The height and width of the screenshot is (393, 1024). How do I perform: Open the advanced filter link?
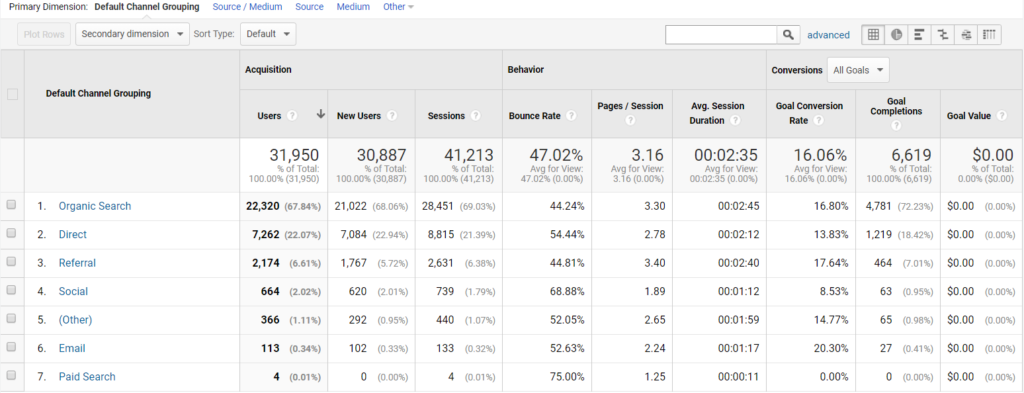coord(828,35)
